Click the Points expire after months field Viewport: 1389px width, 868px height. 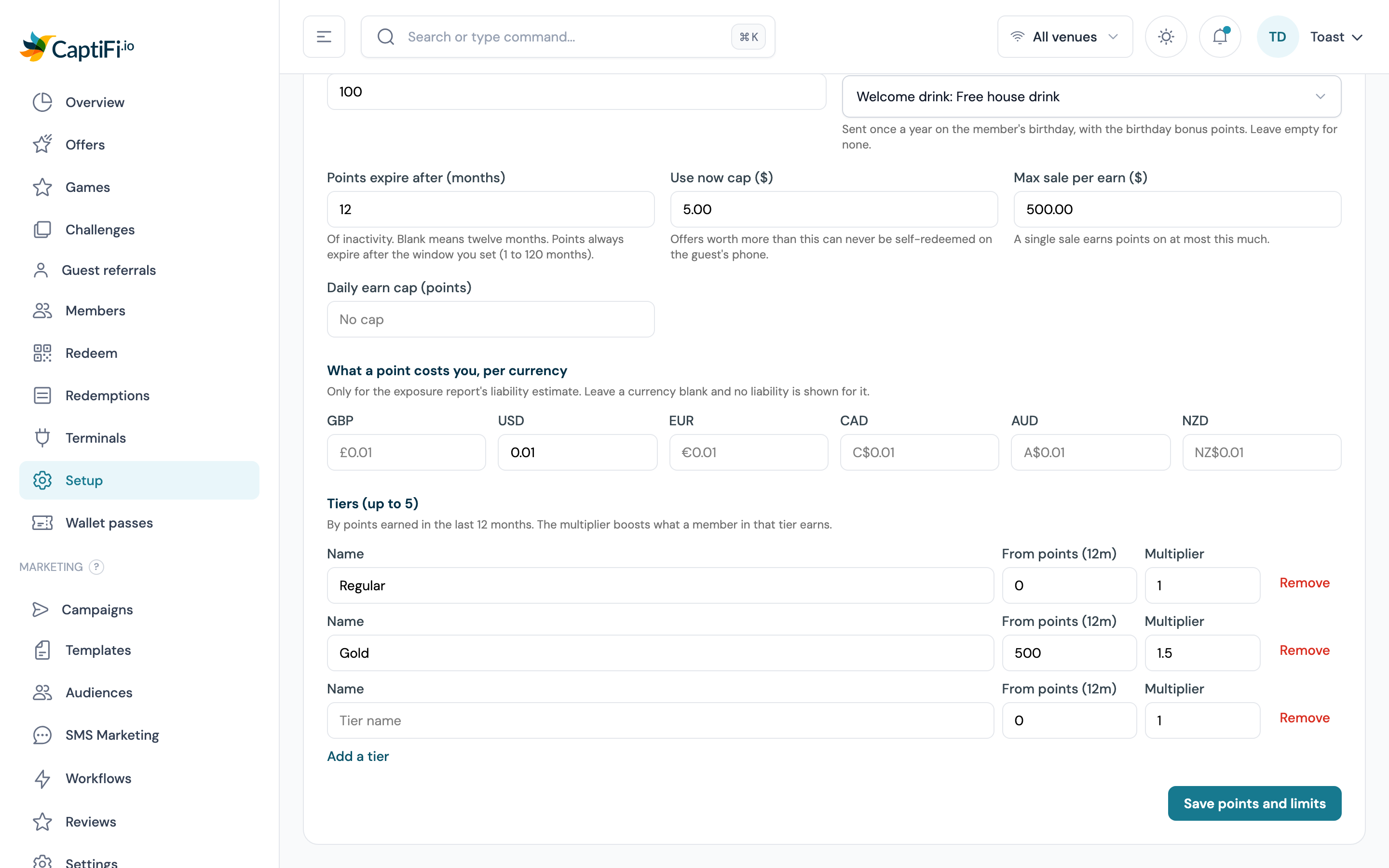pyautogui.click(x=490, y=210)
